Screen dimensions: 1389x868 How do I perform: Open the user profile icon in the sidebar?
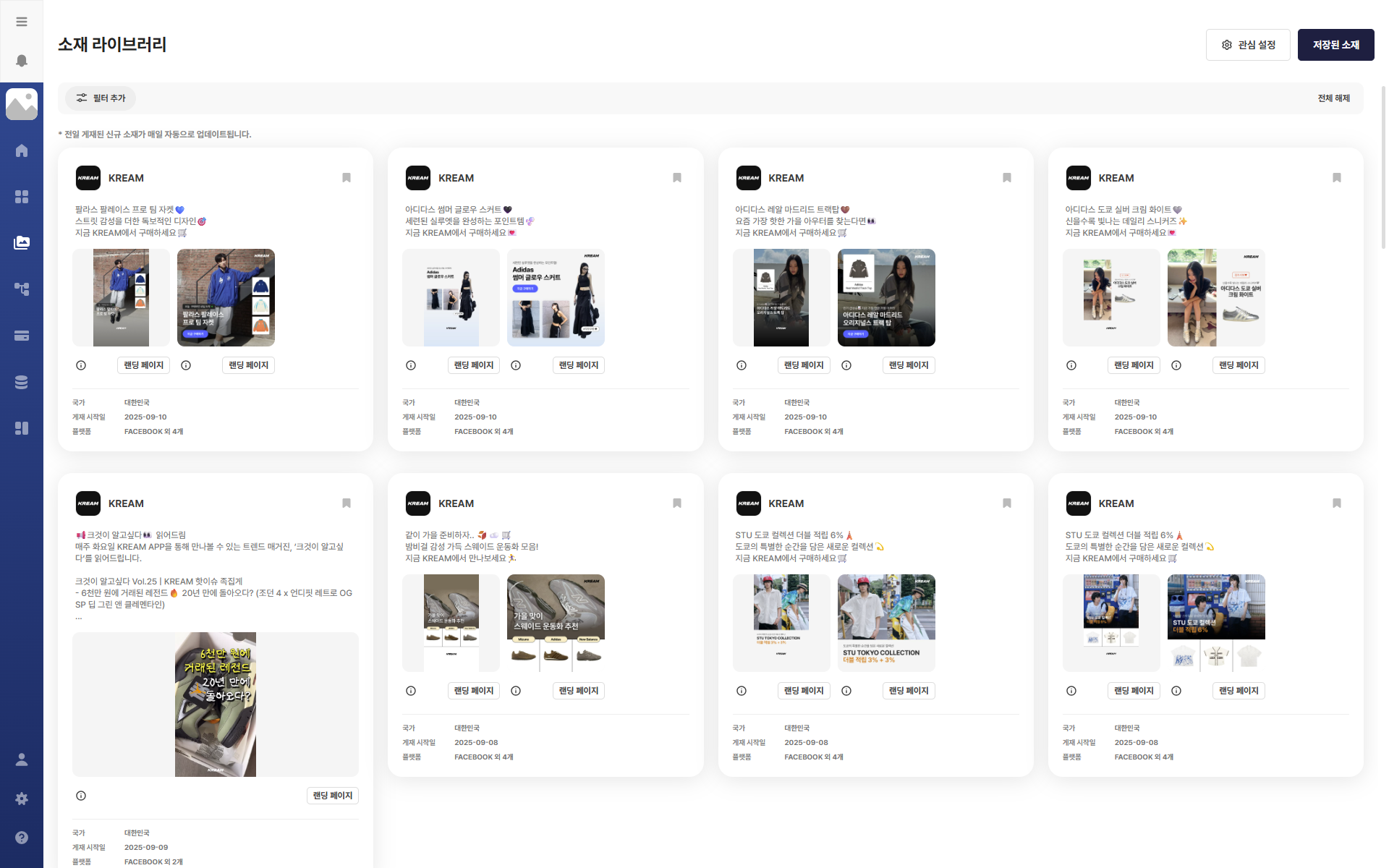click(22, 759)
